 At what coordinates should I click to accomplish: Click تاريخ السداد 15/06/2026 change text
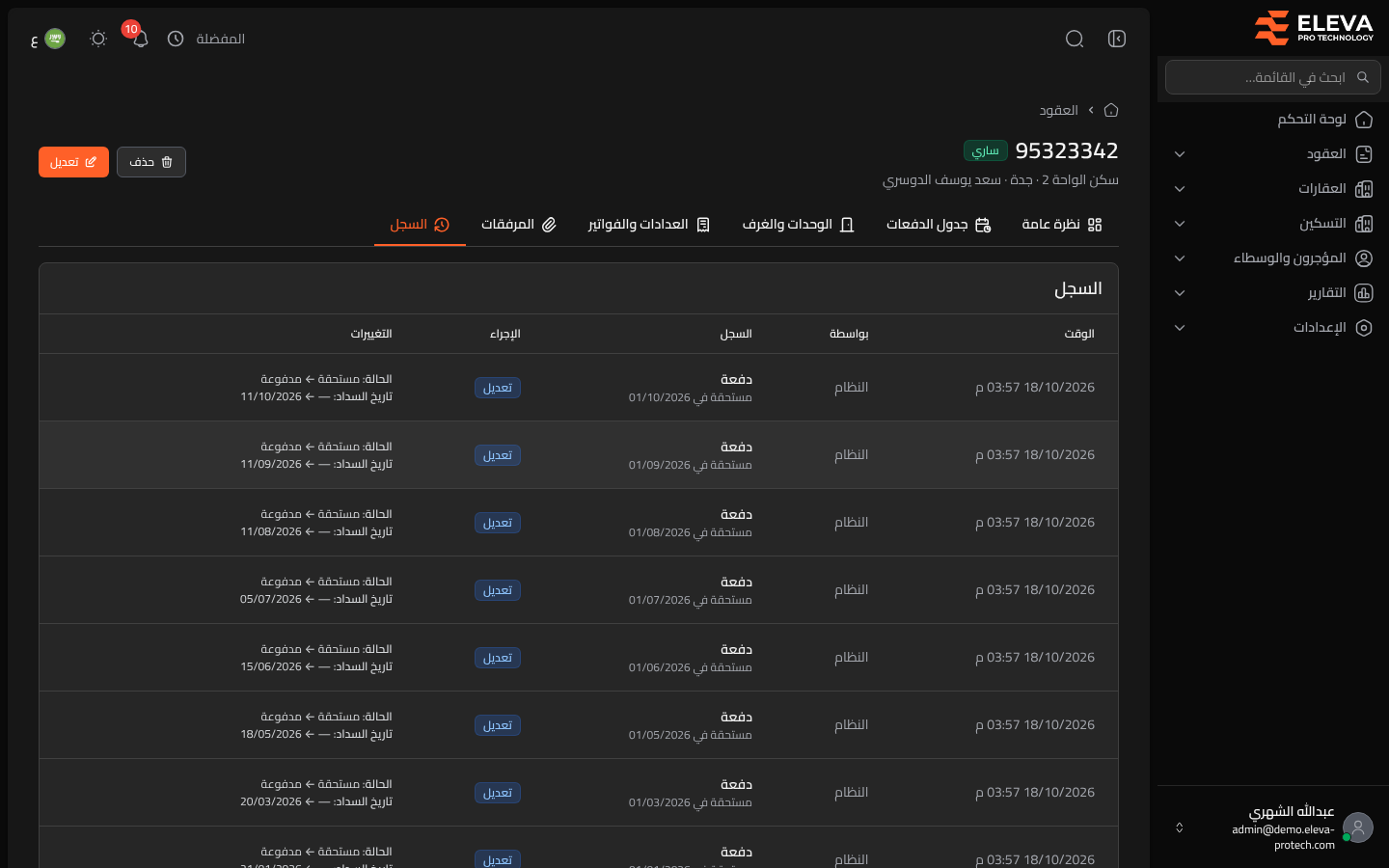pyautogui.click(x=316, y=666)
